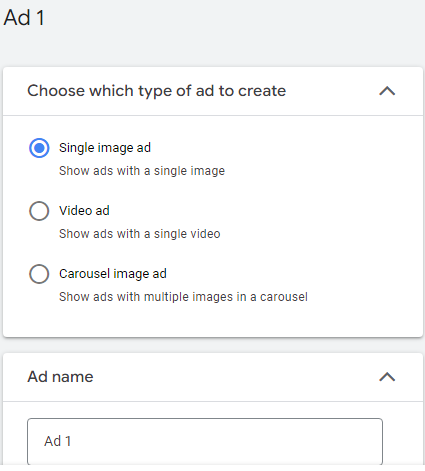
Task: Click the 'Video ad' label text
Action: (x=84, y=211)
